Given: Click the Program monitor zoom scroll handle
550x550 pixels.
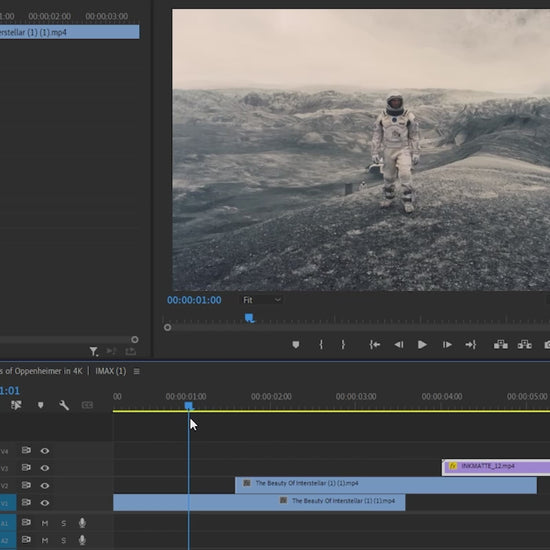Looking at the screenshot, I should pyautogui.click(x=168, y=327).
